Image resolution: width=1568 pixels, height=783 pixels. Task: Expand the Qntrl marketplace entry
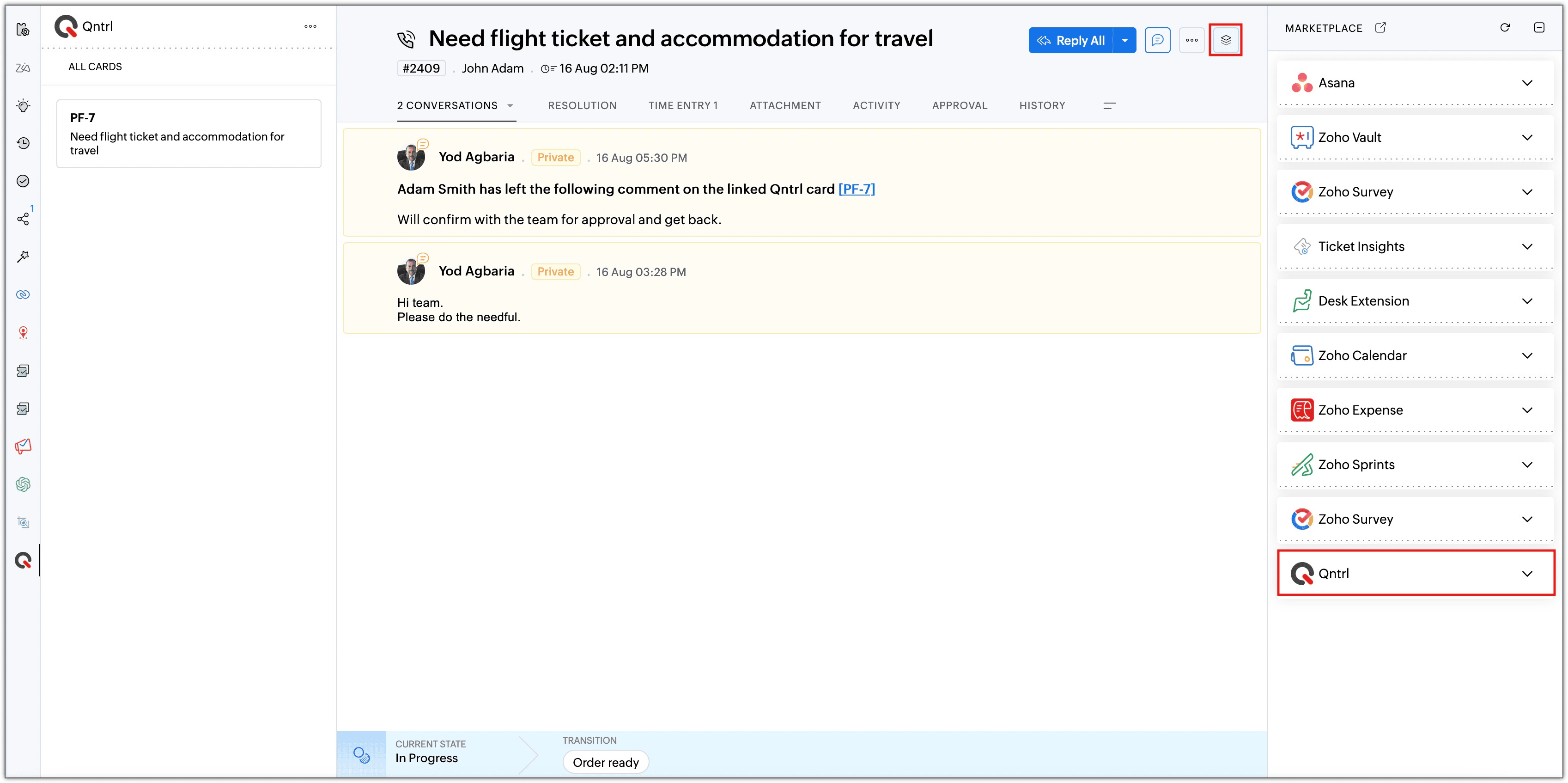tap(1526, 574)
